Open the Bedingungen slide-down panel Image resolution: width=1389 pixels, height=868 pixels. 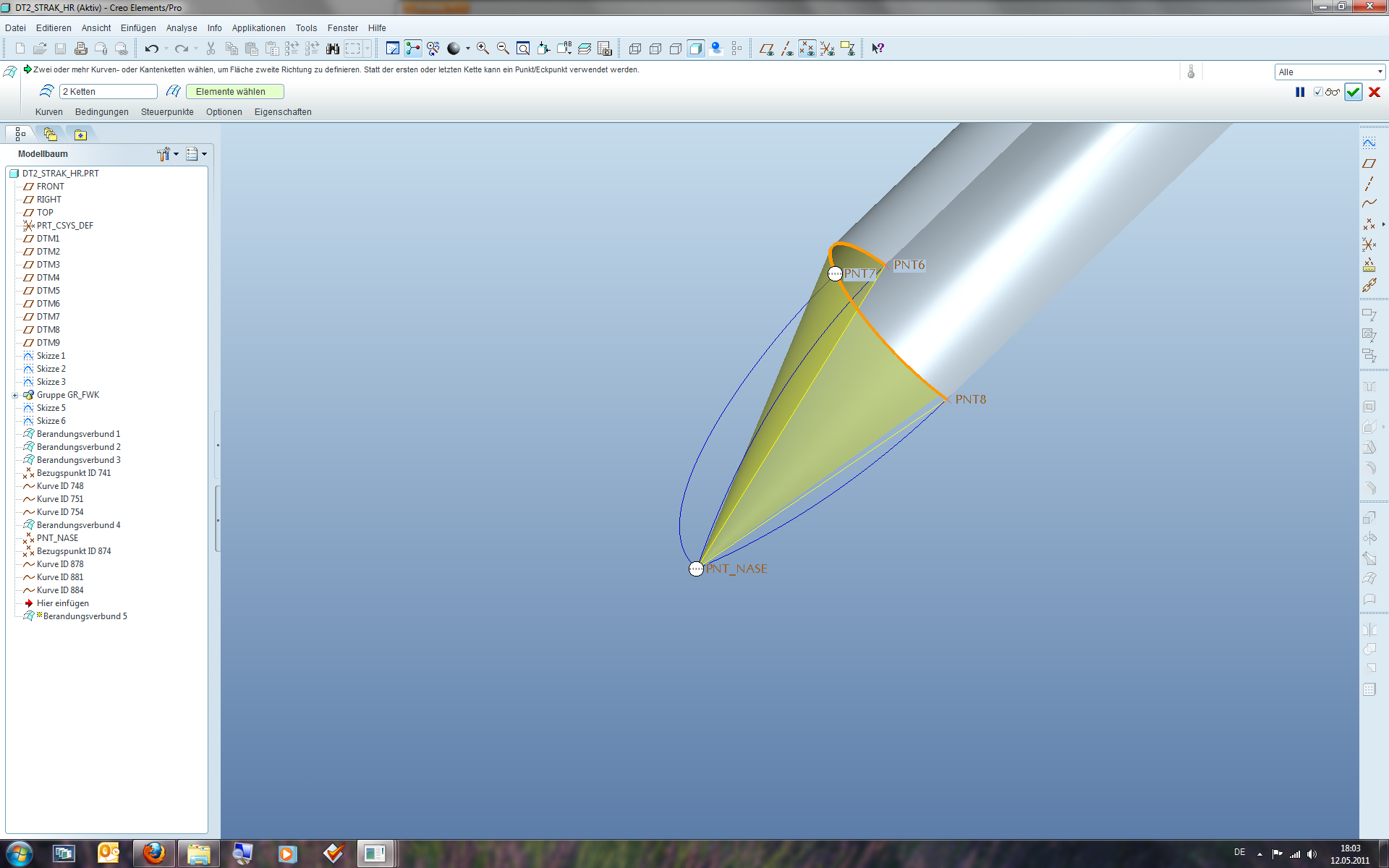[x=102, y=112]
